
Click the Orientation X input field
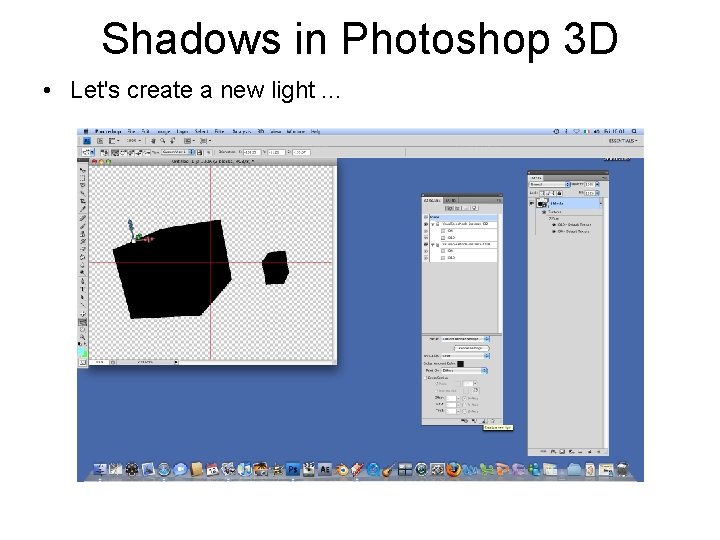[251, 152]
